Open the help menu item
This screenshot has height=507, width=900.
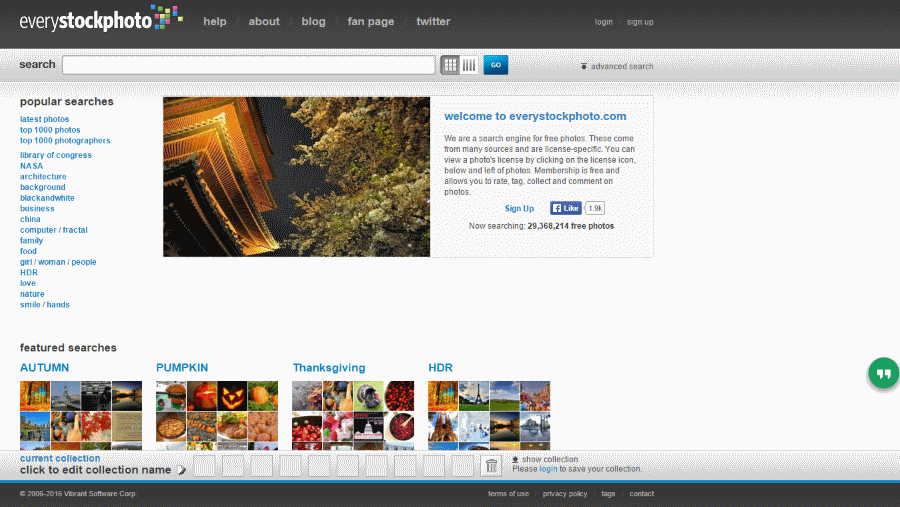click(x=215, y=21)
